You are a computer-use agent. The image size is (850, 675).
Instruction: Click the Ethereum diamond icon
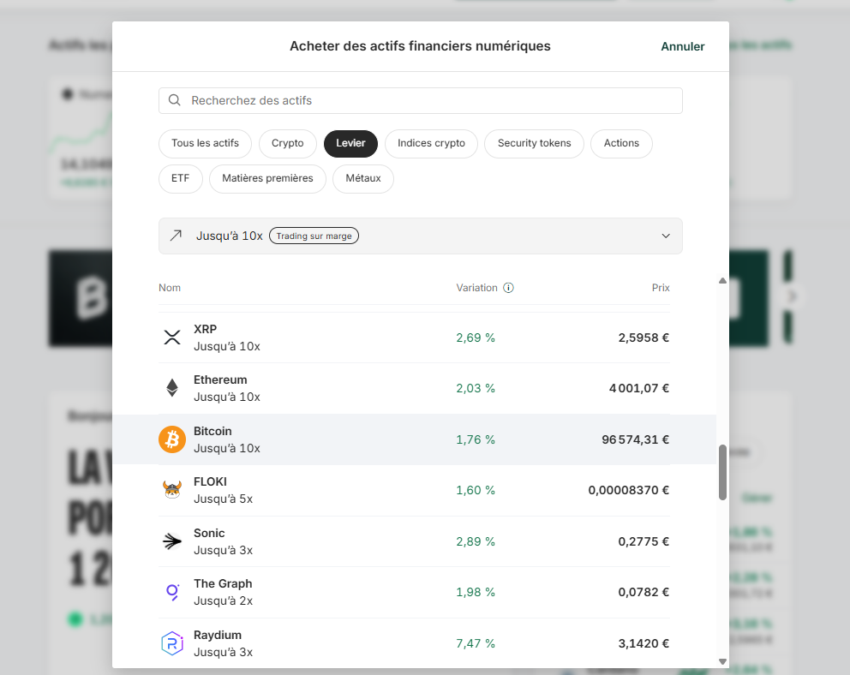[172, 388]
